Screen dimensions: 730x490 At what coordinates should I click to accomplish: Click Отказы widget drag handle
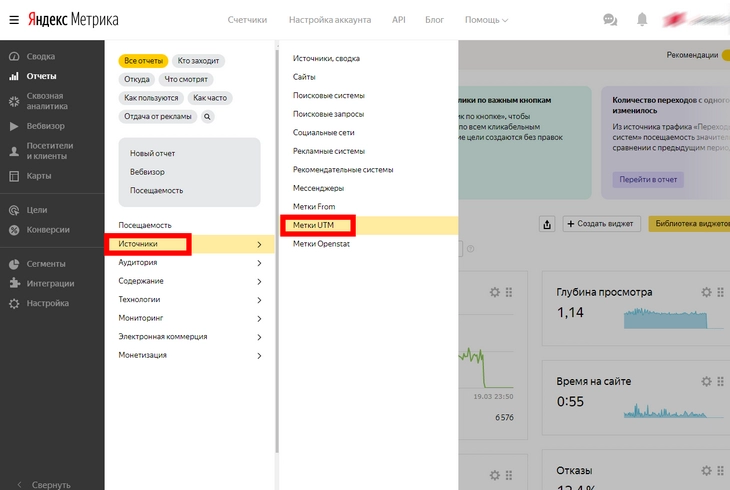(720, 471)
